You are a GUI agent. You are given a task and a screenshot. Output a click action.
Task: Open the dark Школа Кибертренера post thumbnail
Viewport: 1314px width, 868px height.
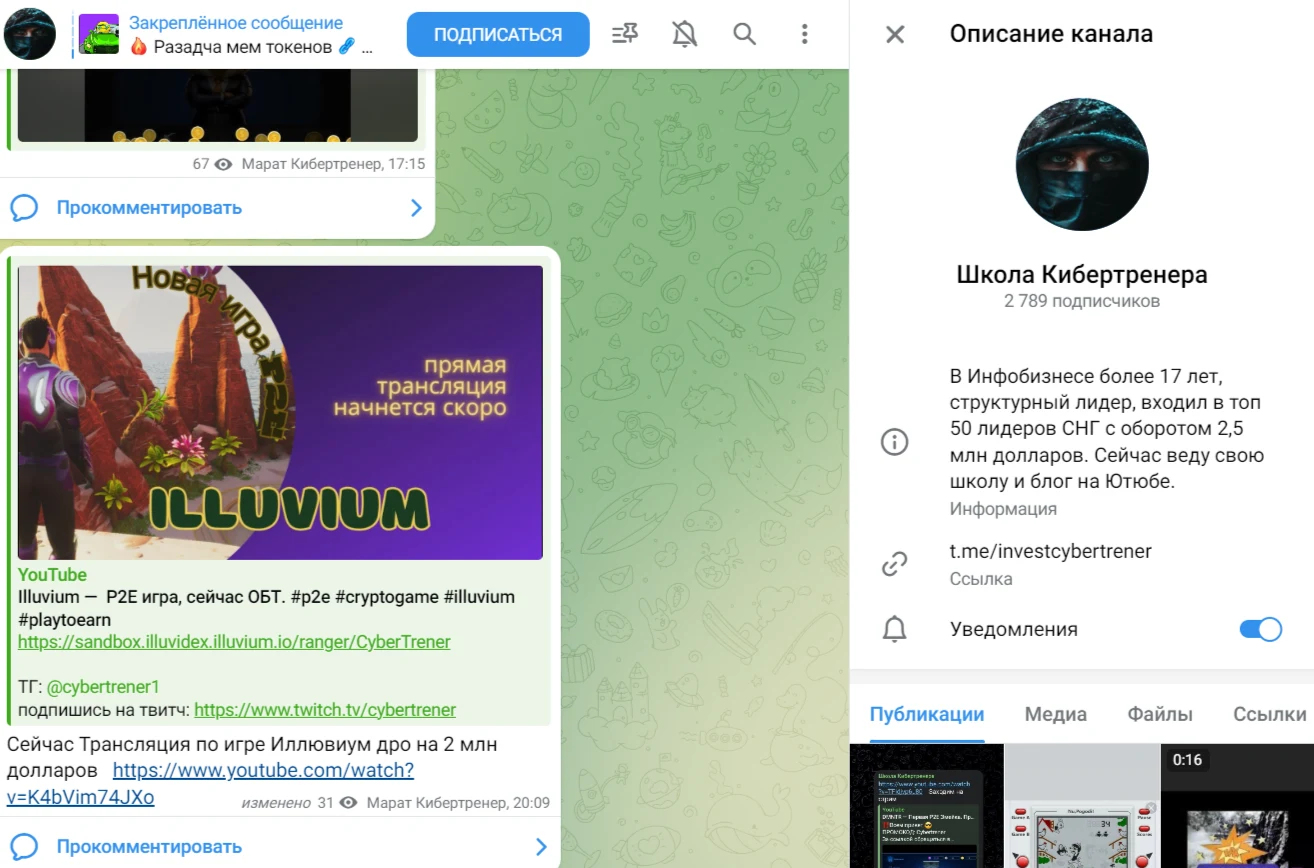(926, 806)
